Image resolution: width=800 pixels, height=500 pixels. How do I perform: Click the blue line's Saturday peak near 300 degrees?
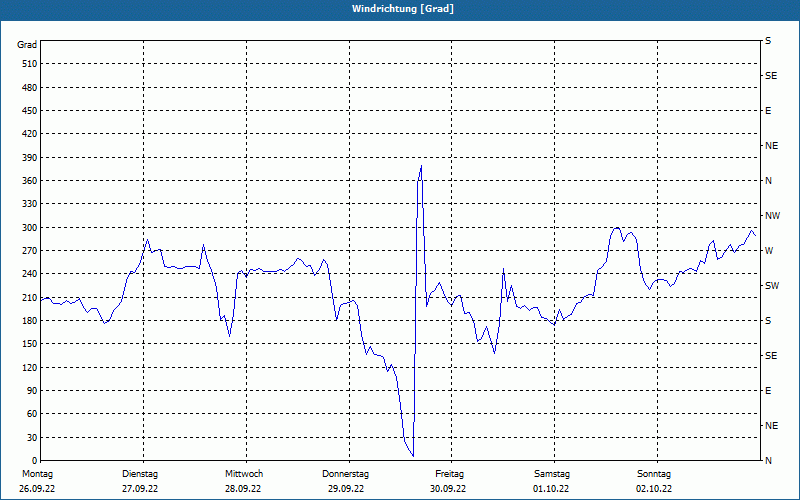click(617, 228)
